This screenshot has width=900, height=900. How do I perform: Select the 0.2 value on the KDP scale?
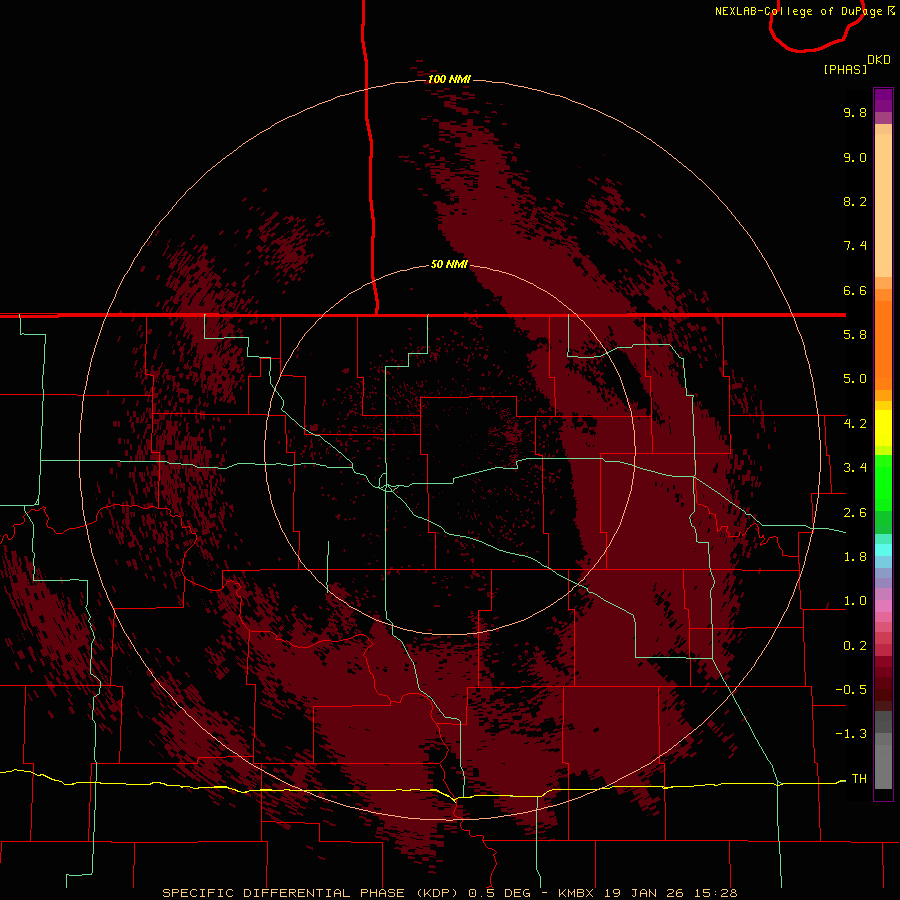pos(855,646)
